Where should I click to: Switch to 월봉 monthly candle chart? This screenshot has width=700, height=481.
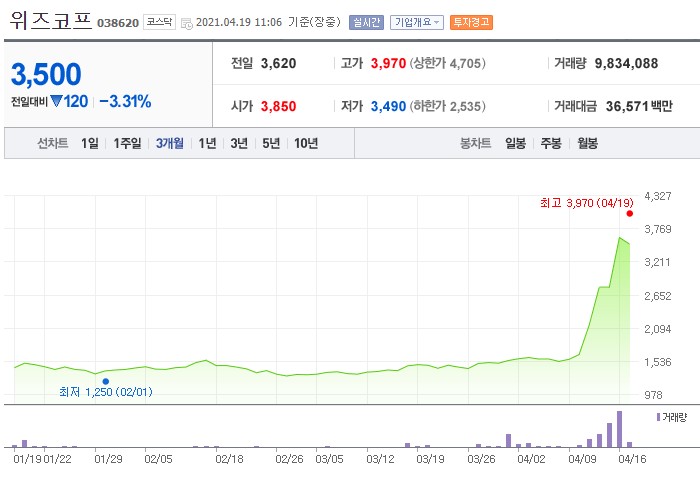click(x=587, y=143)
